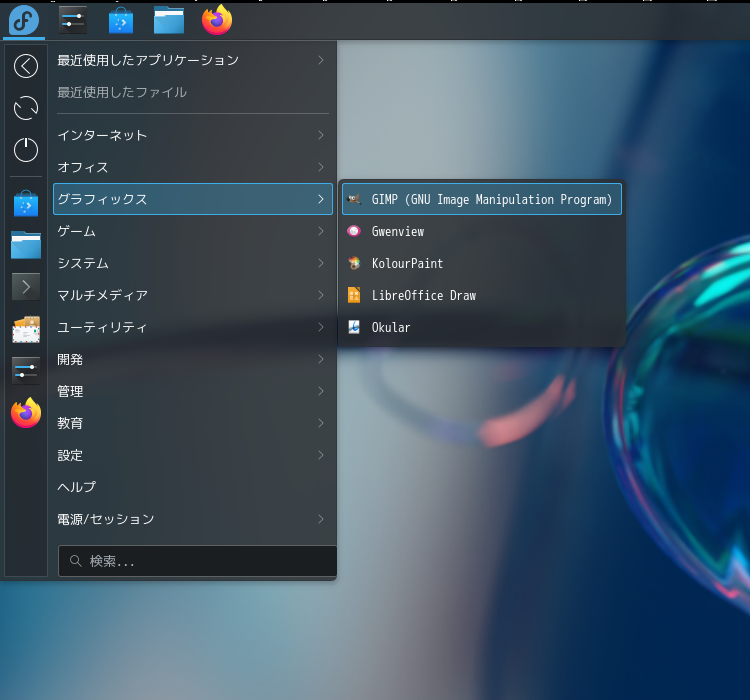Open Dolphin file manager in the top panel

pyautogui.click(x=169, y=21)
